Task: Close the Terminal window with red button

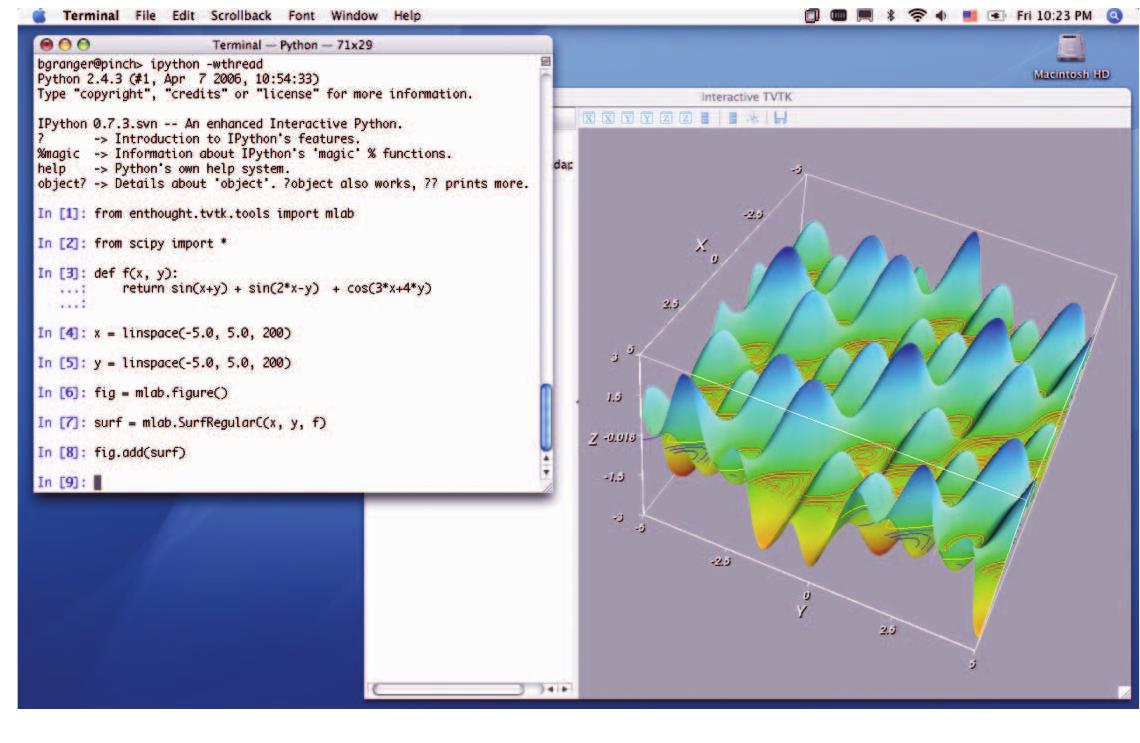Action: (x=47, y=44)
